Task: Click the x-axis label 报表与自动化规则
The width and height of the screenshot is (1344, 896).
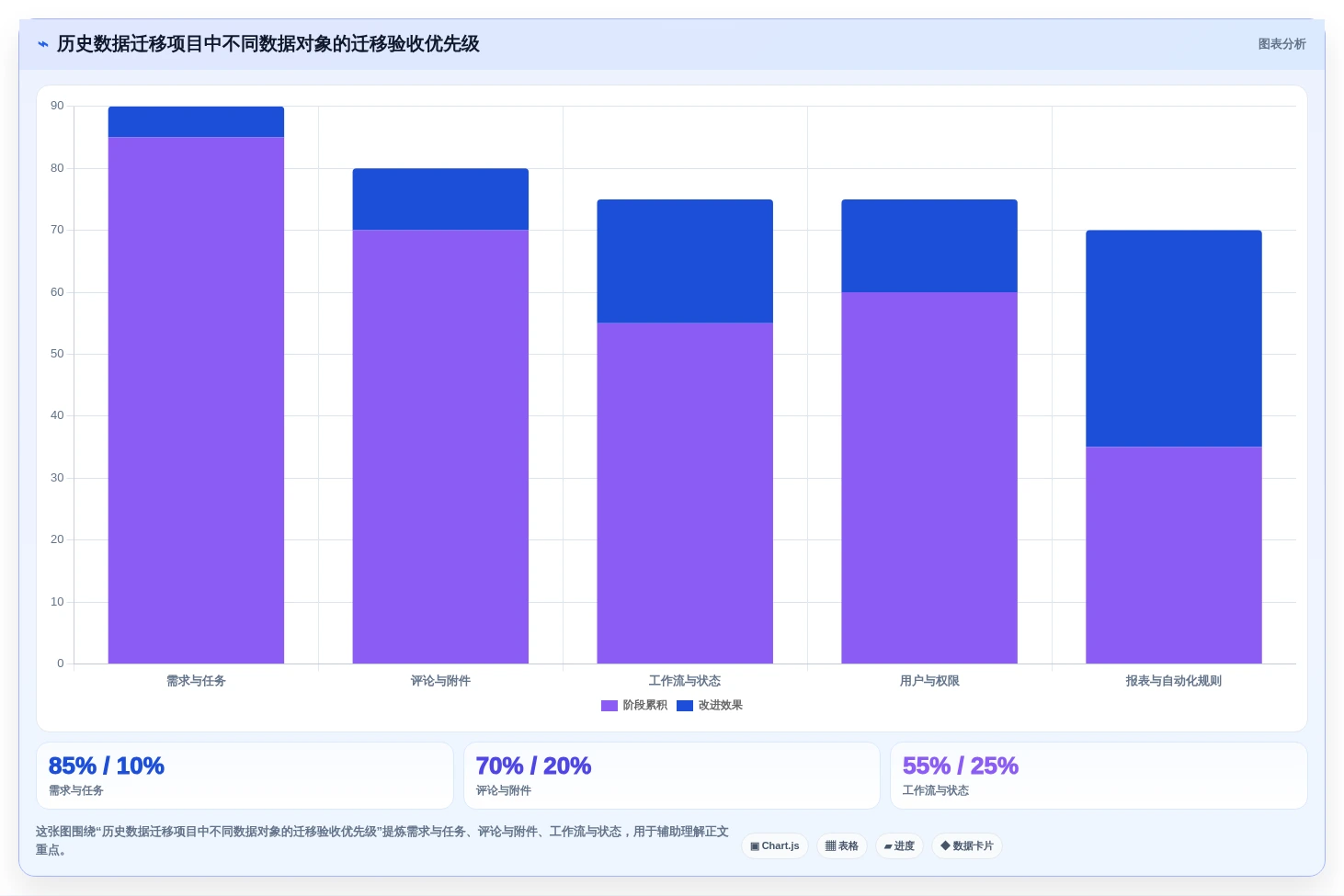Action: 1174,681
